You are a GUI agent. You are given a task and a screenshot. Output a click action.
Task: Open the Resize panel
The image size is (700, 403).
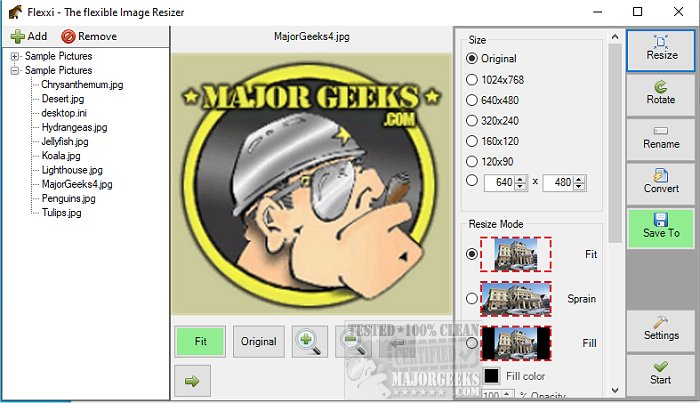tap(661, 50)
